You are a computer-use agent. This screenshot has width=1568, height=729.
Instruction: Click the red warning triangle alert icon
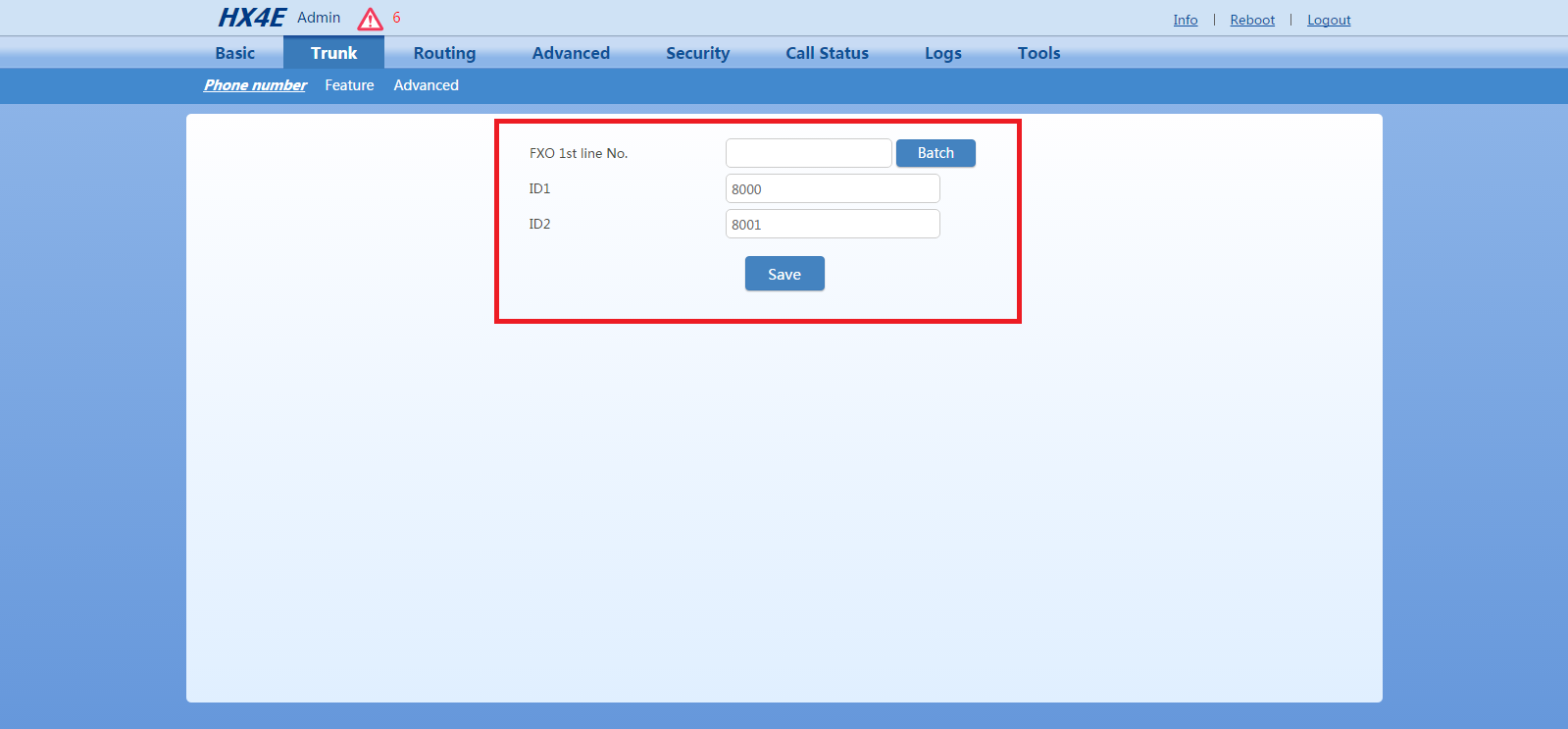370,19
